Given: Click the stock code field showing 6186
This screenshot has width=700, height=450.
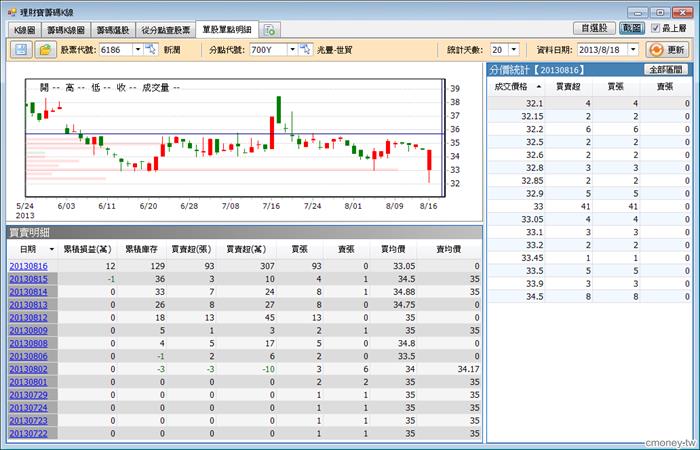Looking at the screenshot, I should coord(116,50).
